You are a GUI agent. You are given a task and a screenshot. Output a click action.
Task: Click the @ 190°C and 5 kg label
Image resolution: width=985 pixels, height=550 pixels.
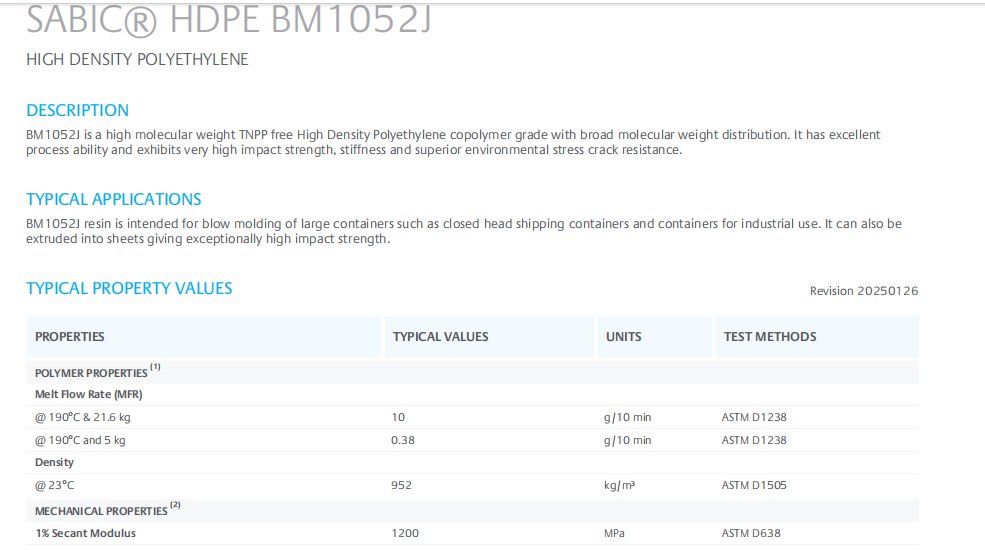80,441
